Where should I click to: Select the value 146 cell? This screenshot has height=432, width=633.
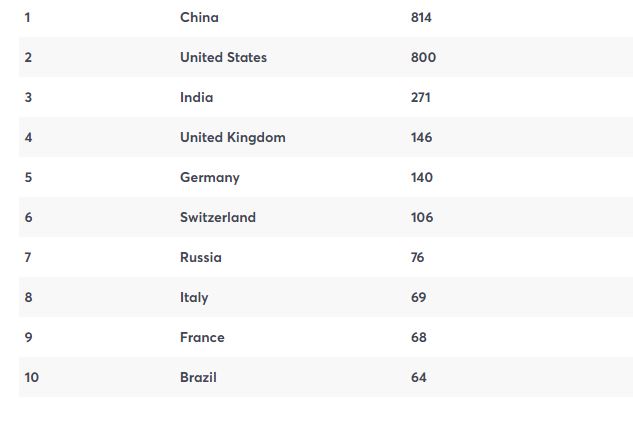(421, 137)
